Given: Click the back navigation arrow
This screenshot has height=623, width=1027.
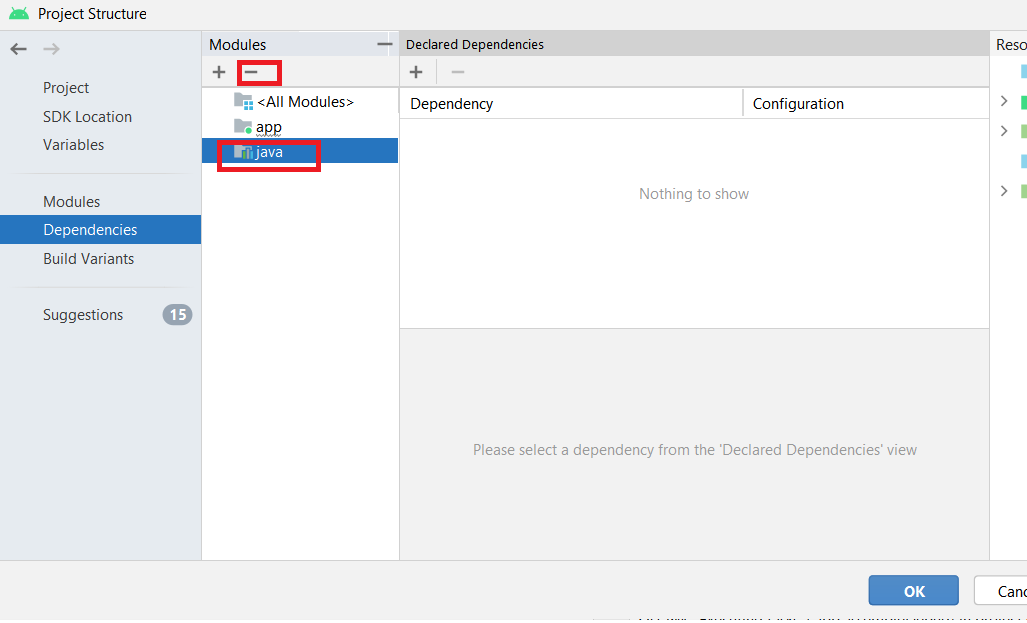Looking at the screenshot, I should 18,49.
